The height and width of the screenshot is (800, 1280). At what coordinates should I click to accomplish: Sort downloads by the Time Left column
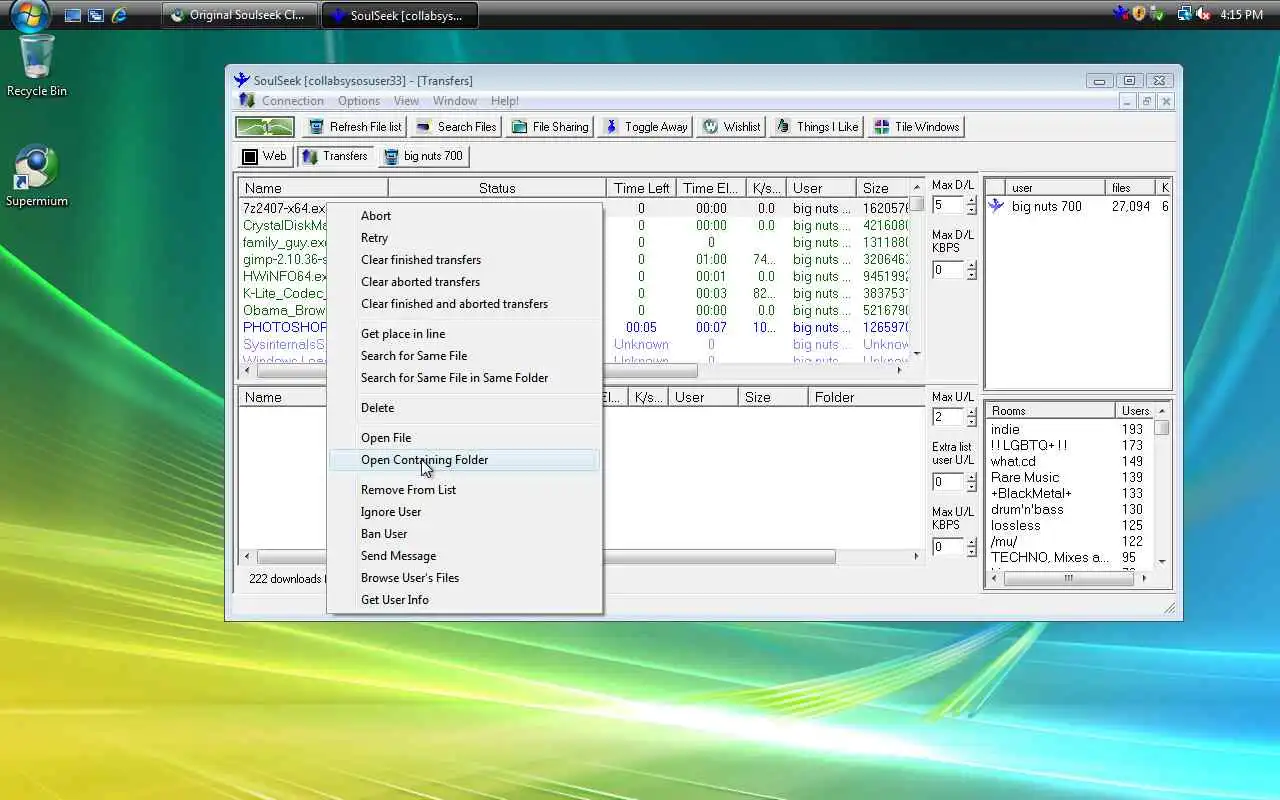[641, 188]
